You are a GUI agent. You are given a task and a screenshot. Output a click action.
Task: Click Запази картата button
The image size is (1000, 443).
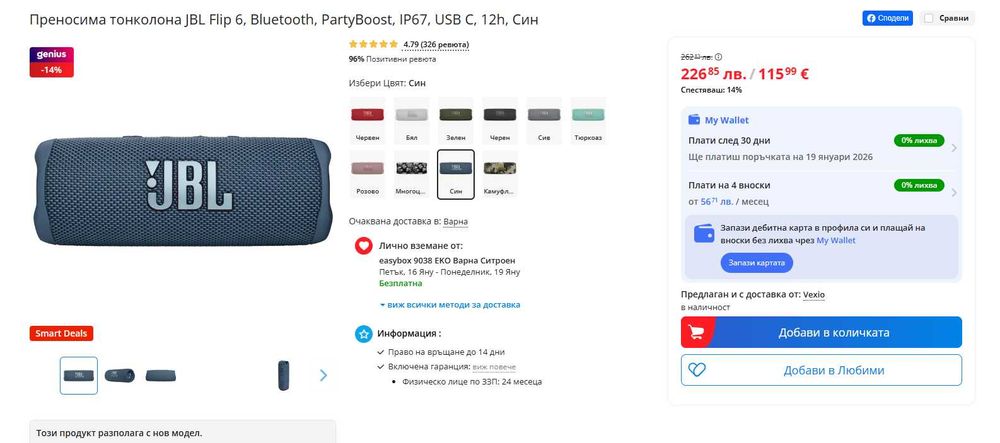757,263
